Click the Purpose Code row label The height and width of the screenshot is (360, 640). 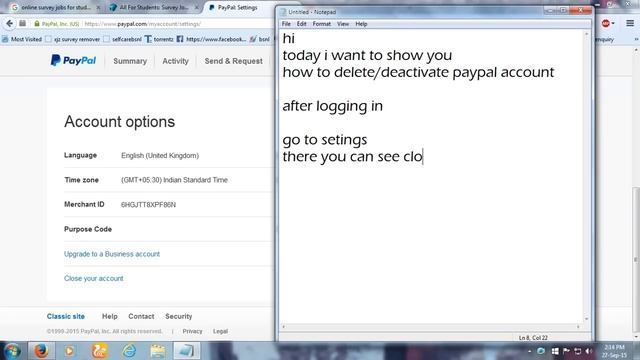[x=88, y=229]
